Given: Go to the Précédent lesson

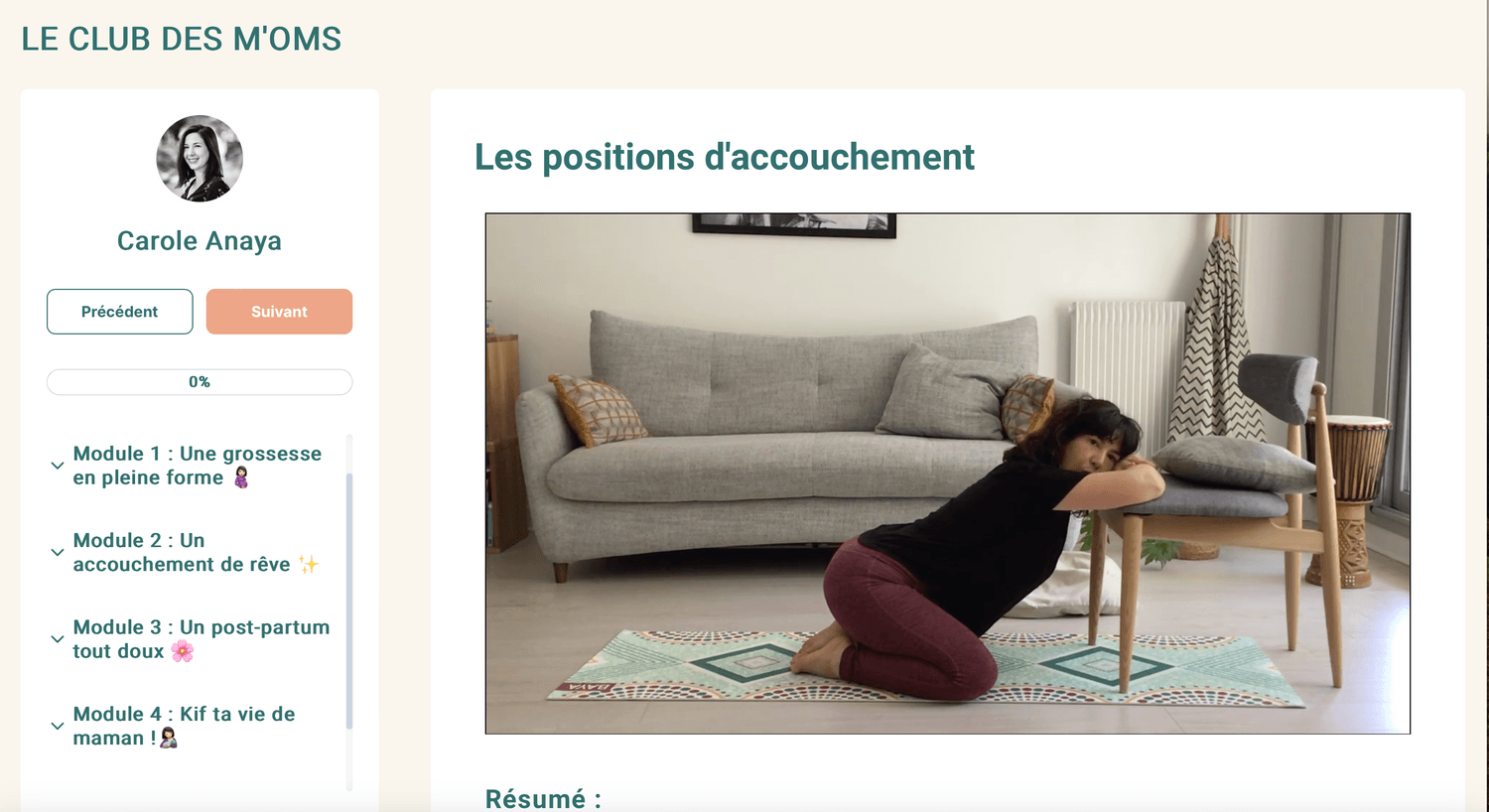Looking at the screenshot, I should coord(120,312).
